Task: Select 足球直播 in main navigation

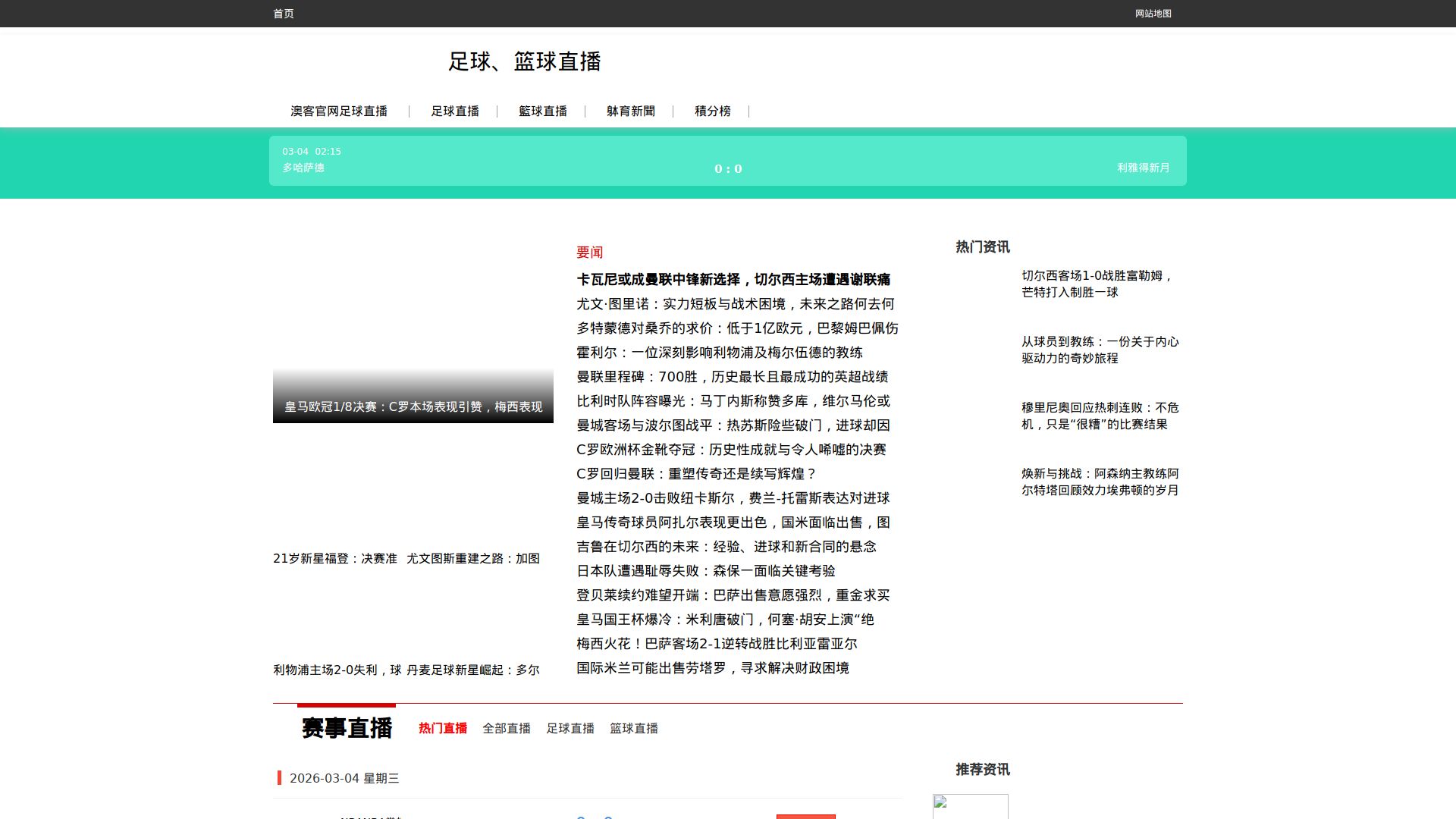Action: [x=455, y=111]
